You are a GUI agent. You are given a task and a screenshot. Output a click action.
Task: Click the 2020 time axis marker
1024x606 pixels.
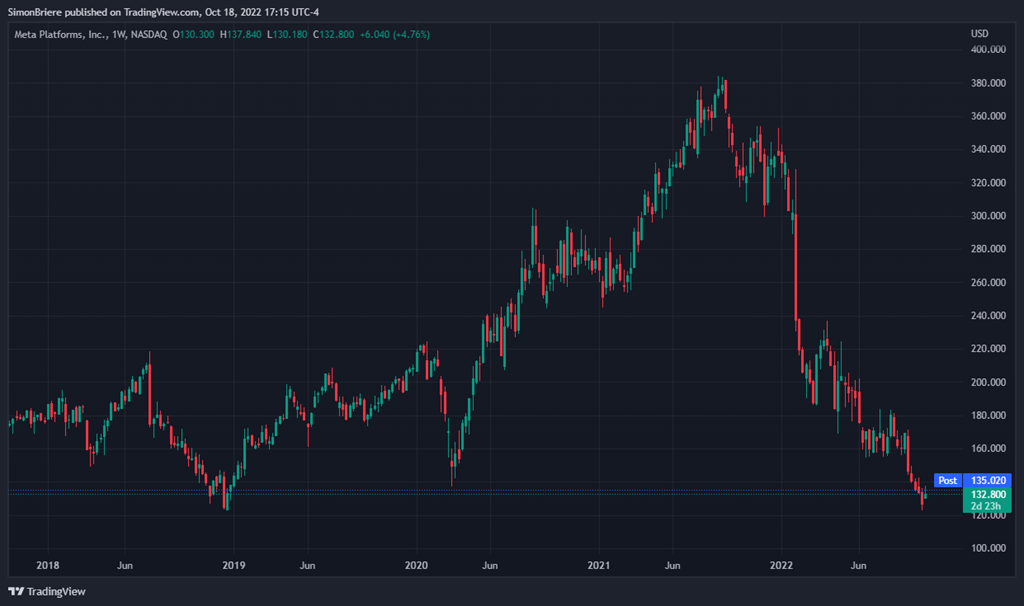416,565
